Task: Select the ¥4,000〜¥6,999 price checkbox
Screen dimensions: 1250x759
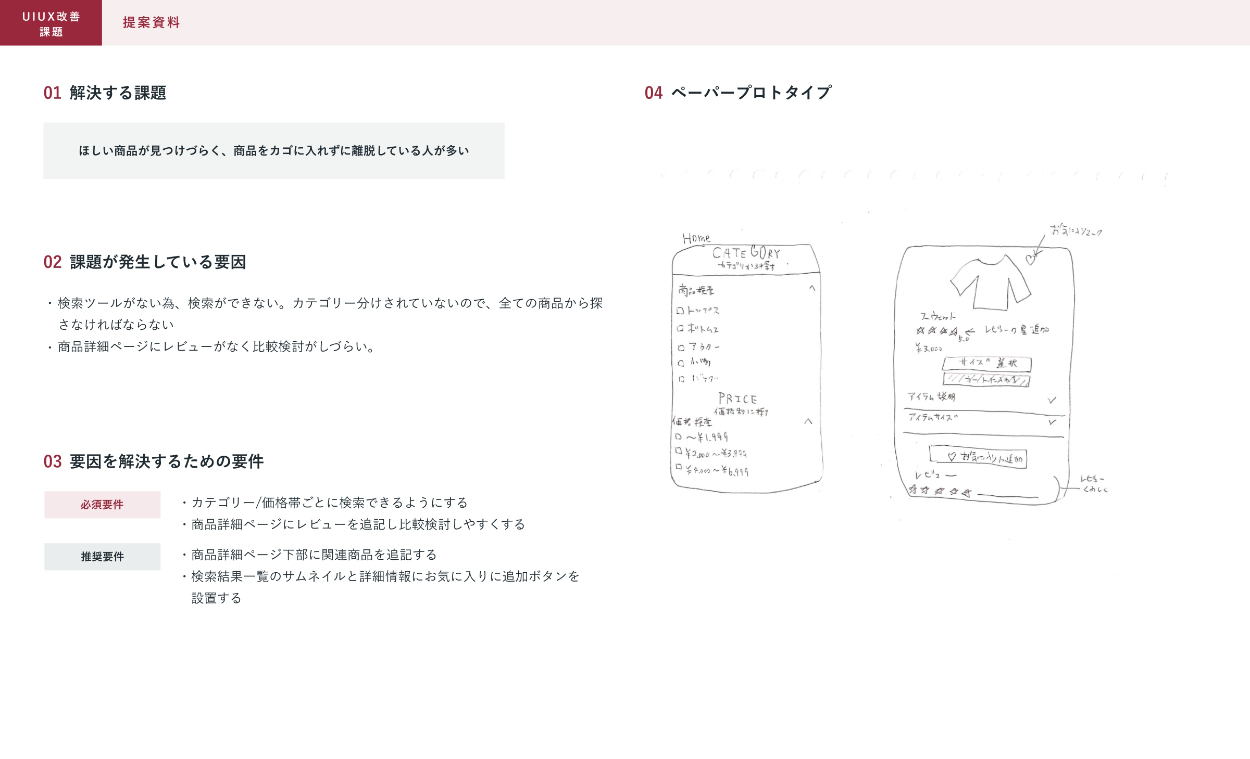Action: (x=678, y=467)
